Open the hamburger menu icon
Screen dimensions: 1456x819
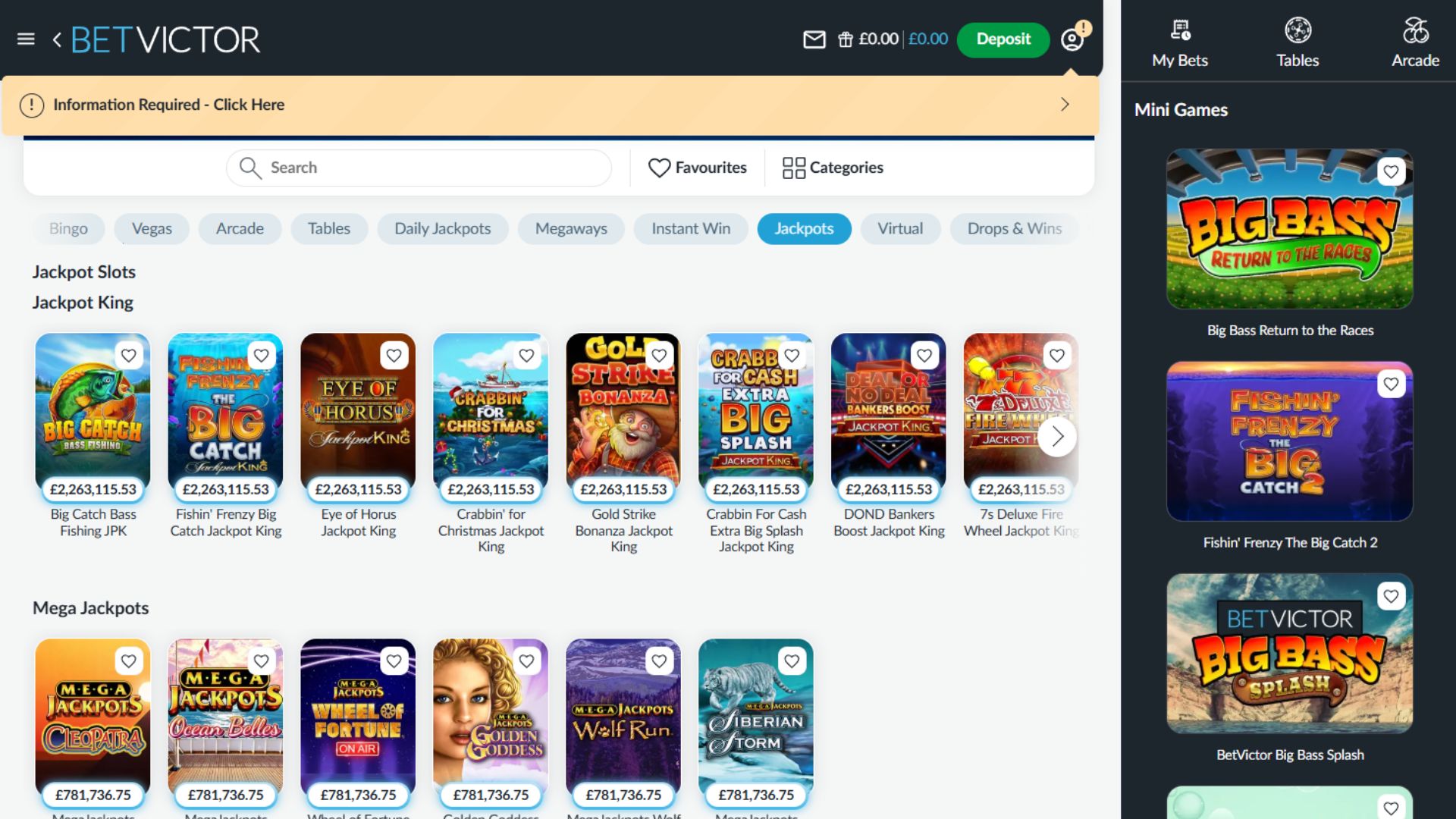[26, 39]
